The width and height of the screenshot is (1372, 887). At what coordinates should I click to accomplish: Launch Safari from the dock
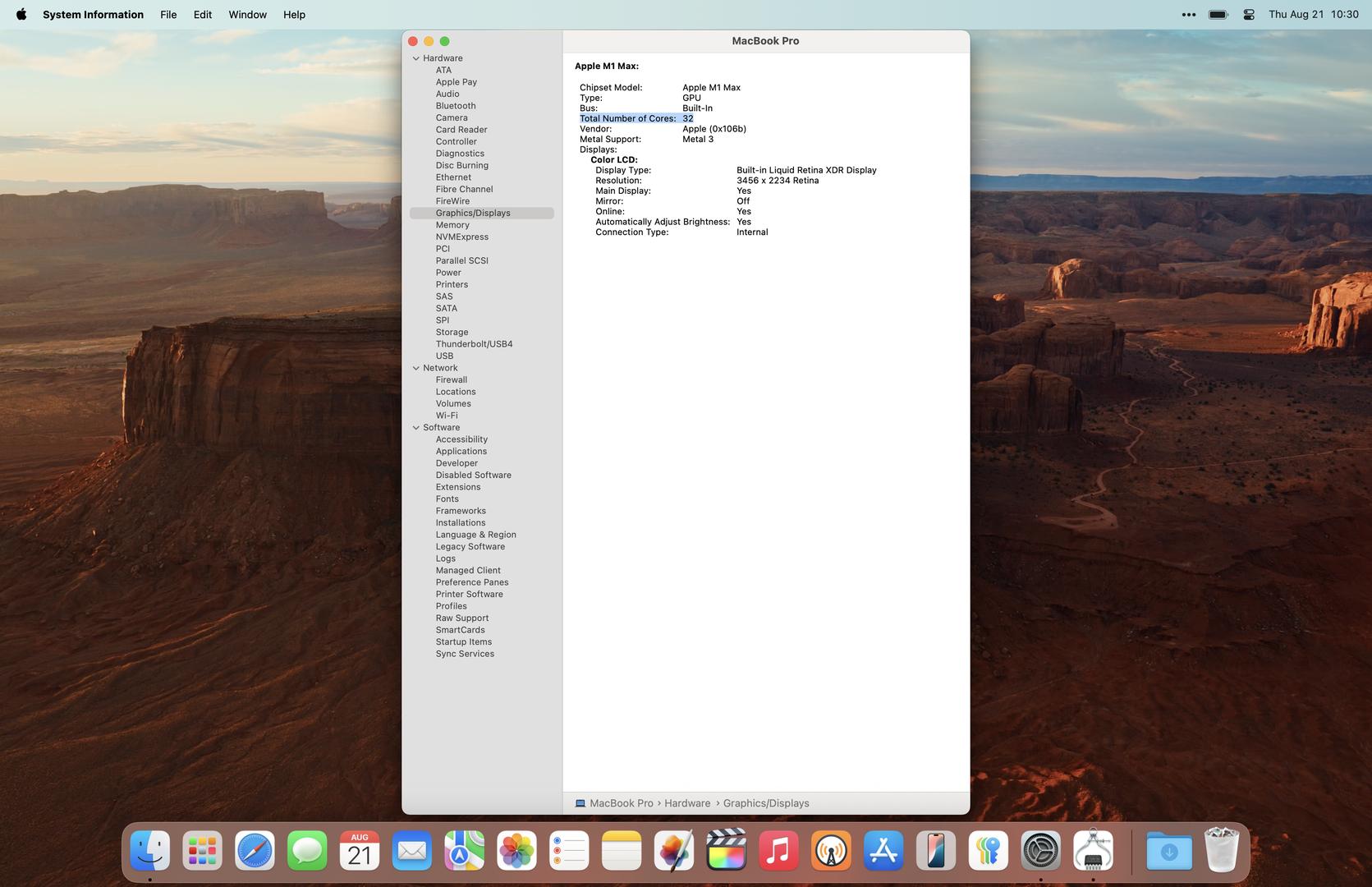(x=255, y=851)
